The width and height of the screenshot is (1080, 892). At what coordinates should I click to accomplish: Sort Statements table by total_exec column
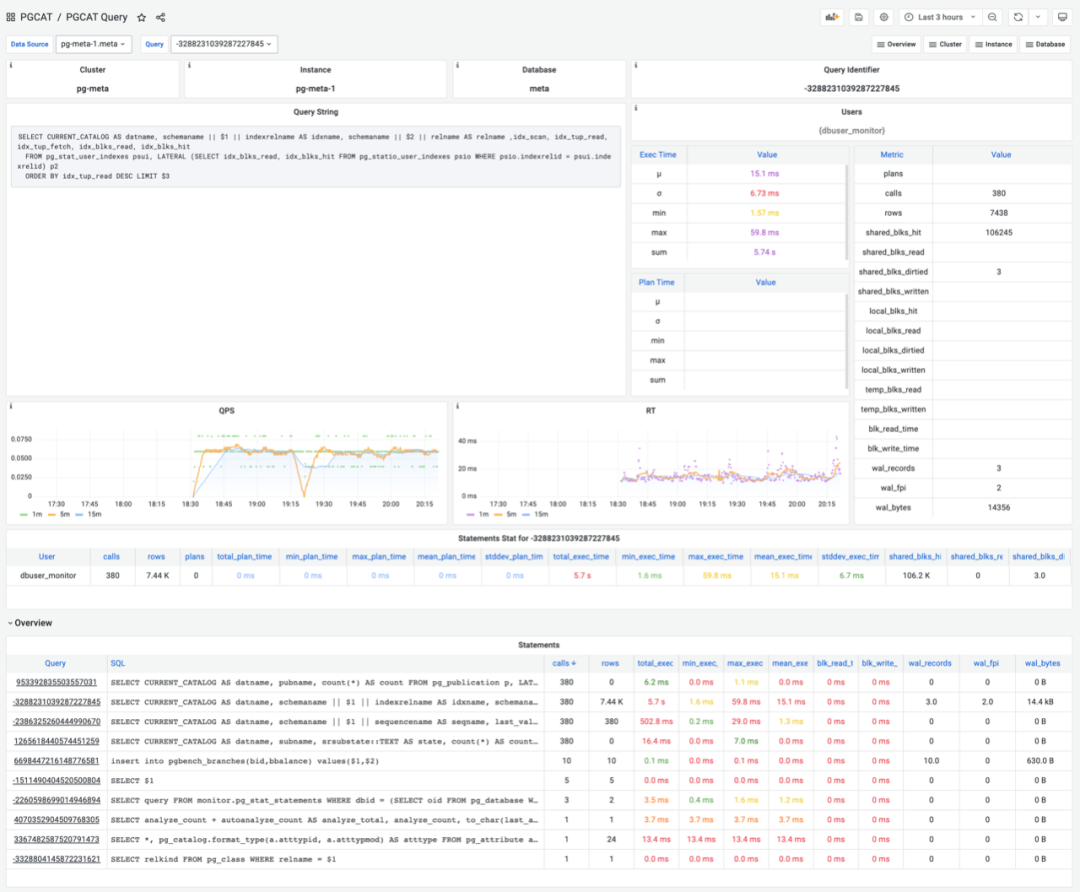[655, 663]
